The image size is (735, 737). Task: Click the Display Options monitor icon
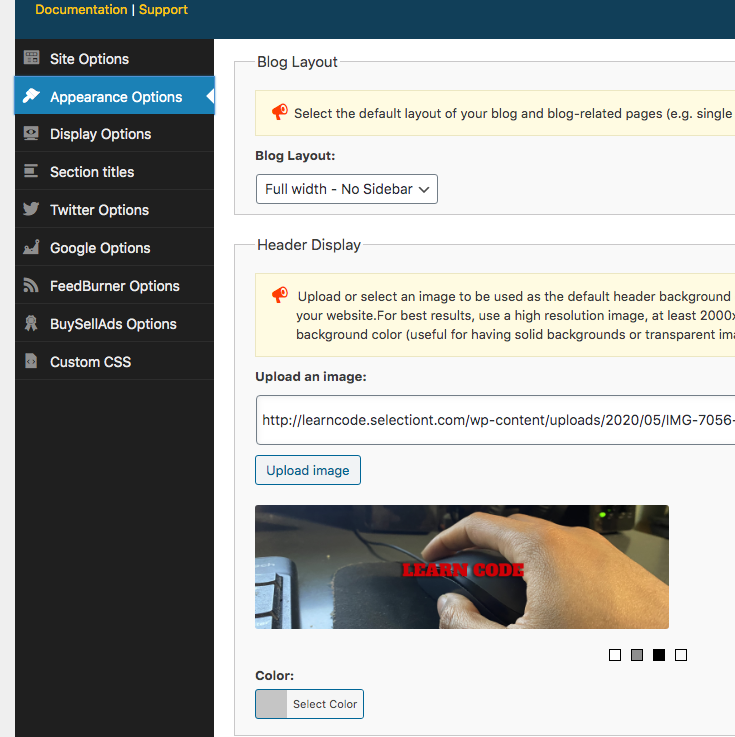pyautogui.click(x=31, y=133)
